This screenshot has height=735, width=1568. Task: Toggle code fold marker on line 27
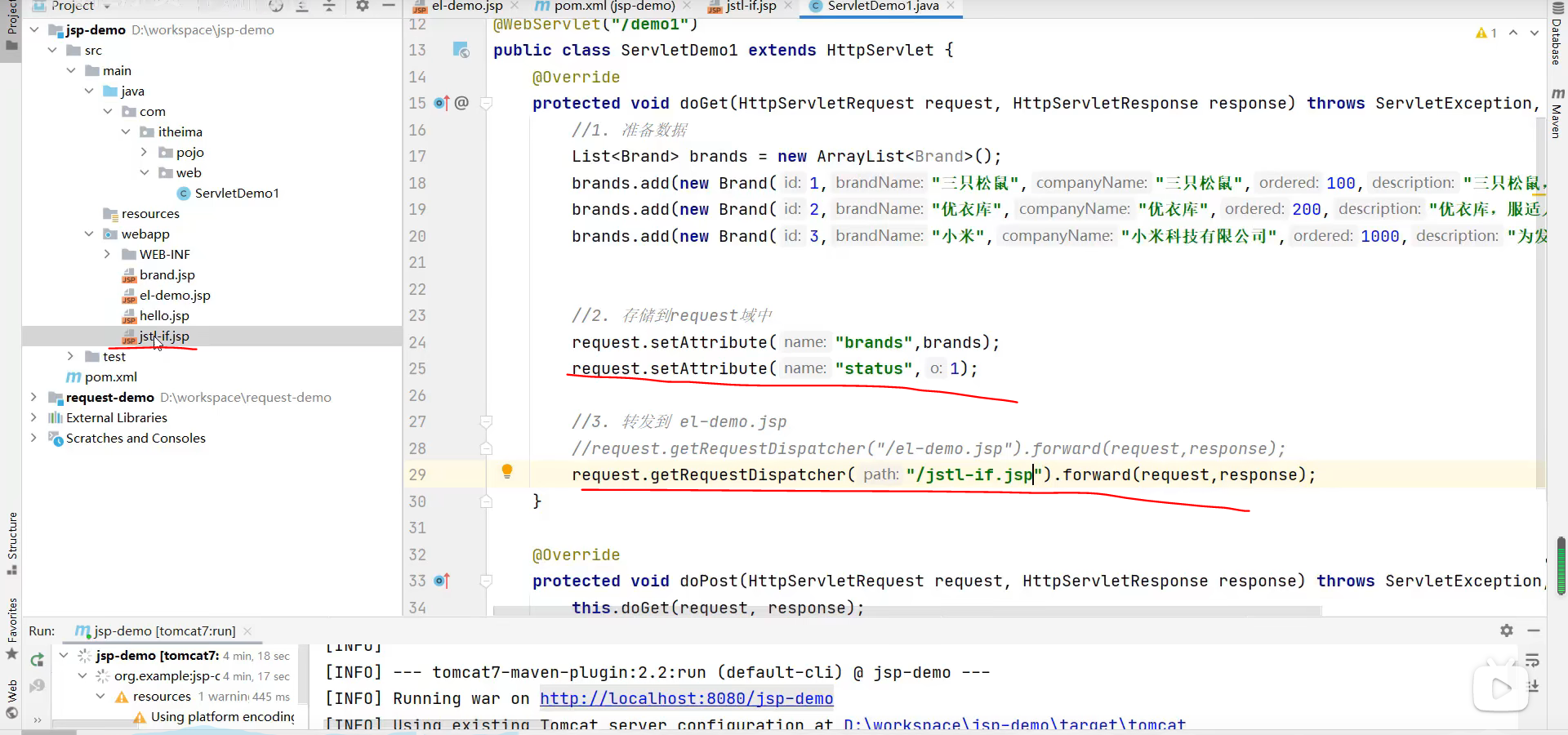(x=486, y=421)
